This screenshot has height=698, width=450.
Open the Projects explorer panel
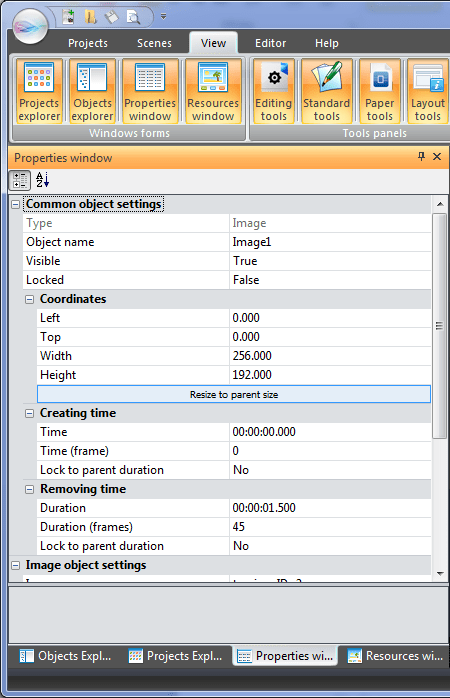point(39,91)
